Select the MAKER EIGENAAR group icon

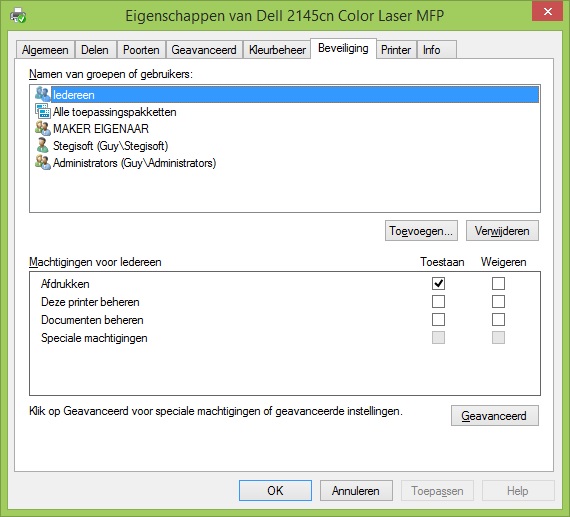point(43,128)
